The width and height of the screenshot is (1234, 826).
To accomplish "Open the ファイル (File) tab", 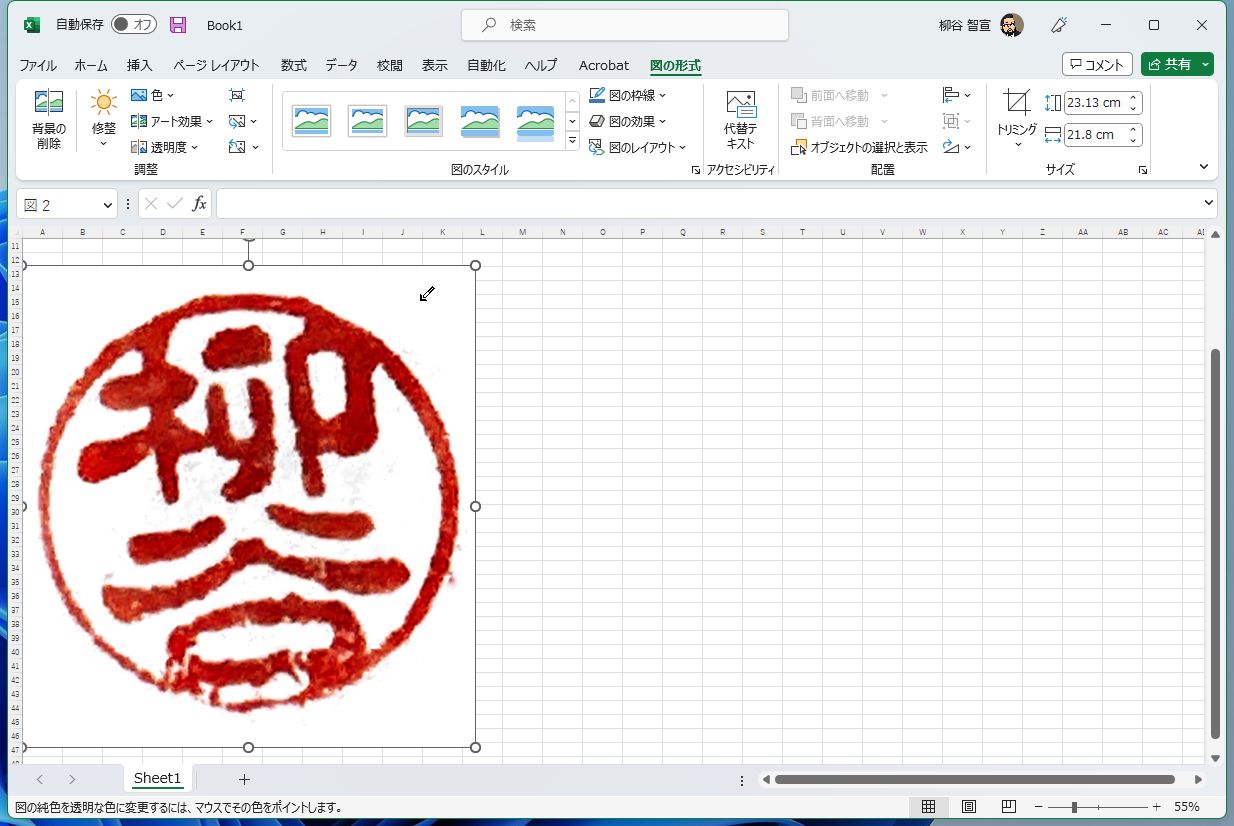I will pyautogui.click(x=38, y=65).
